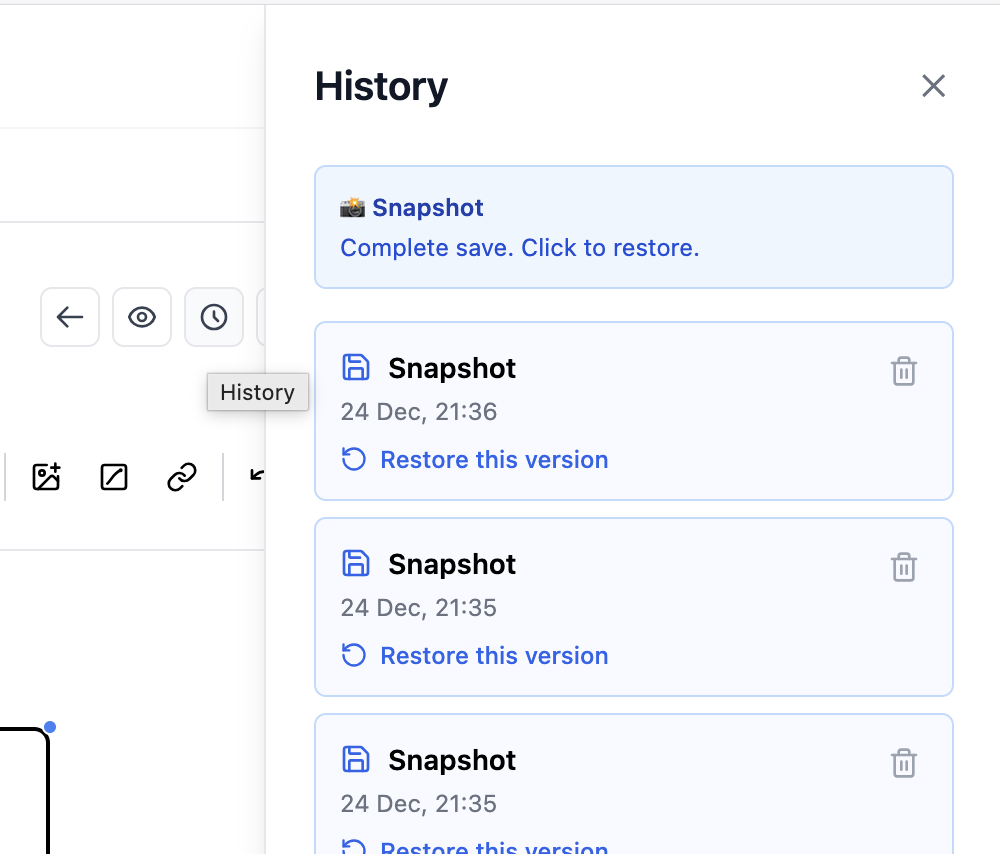1000x854 pixels.
Task: Click the bottom Restore this version link
Action: 493,848
